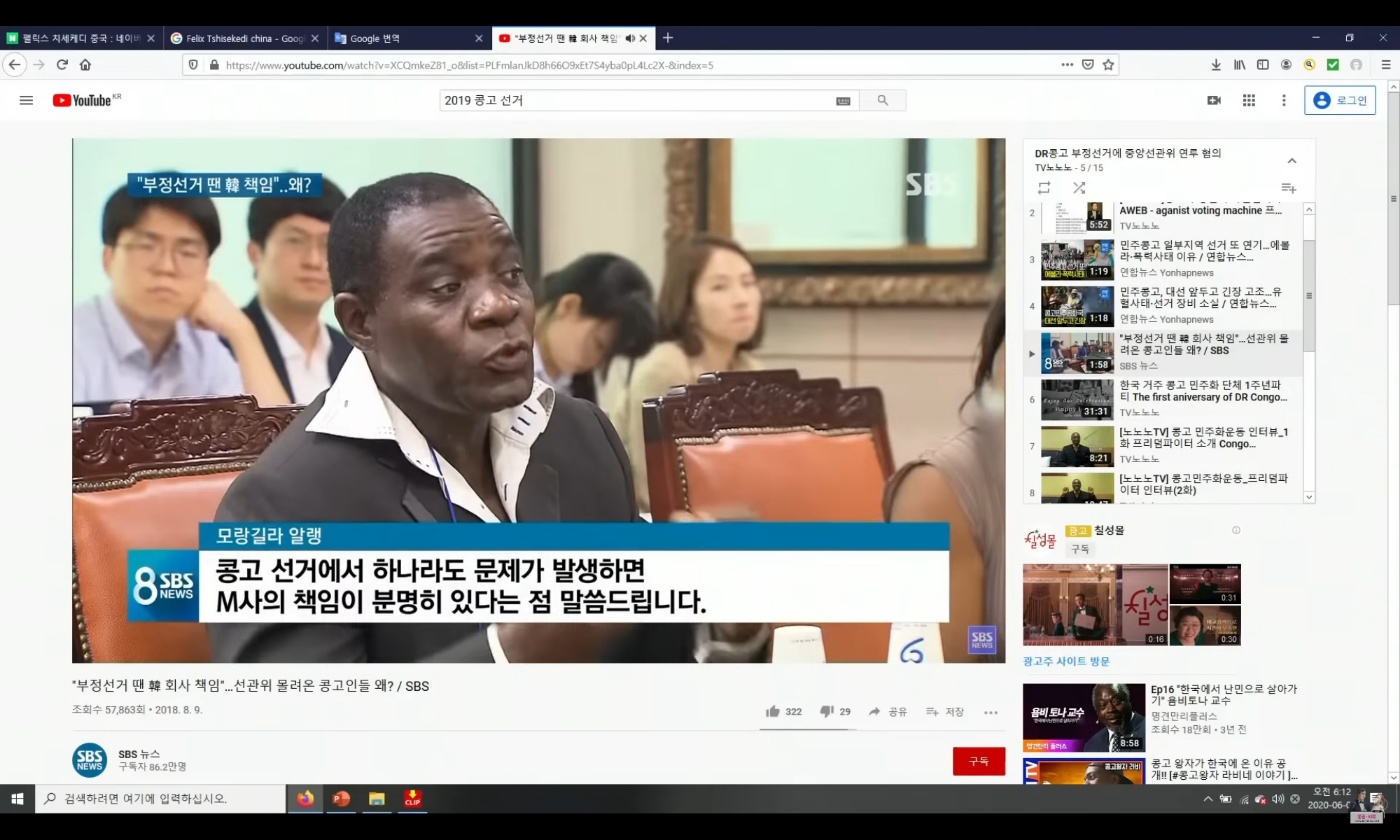This screenshot has height=840, width=1400.
Task: Open the YouTube hamburger guide menu
Action: click(x=26, y=100)
